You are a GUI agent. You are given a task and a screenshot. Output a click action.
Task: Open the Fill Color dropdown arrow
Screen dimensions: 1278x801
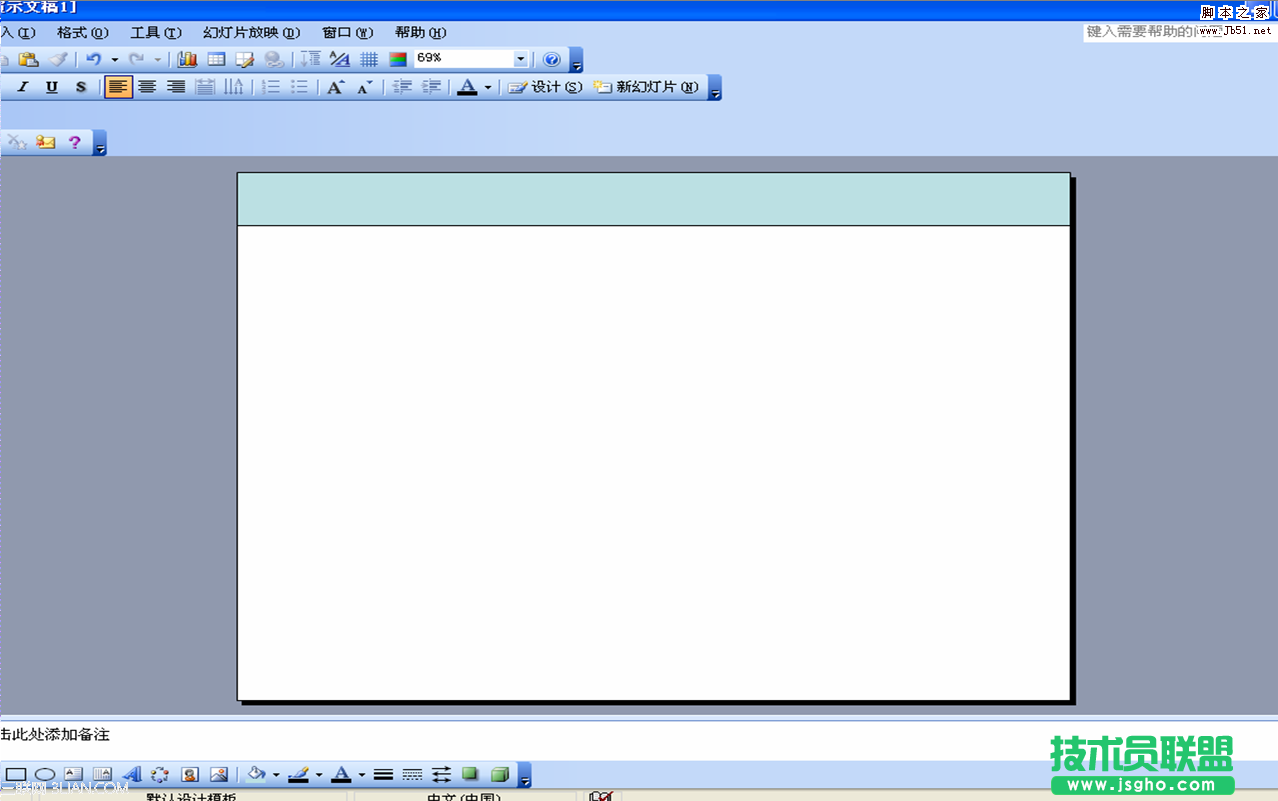(276, 775)
